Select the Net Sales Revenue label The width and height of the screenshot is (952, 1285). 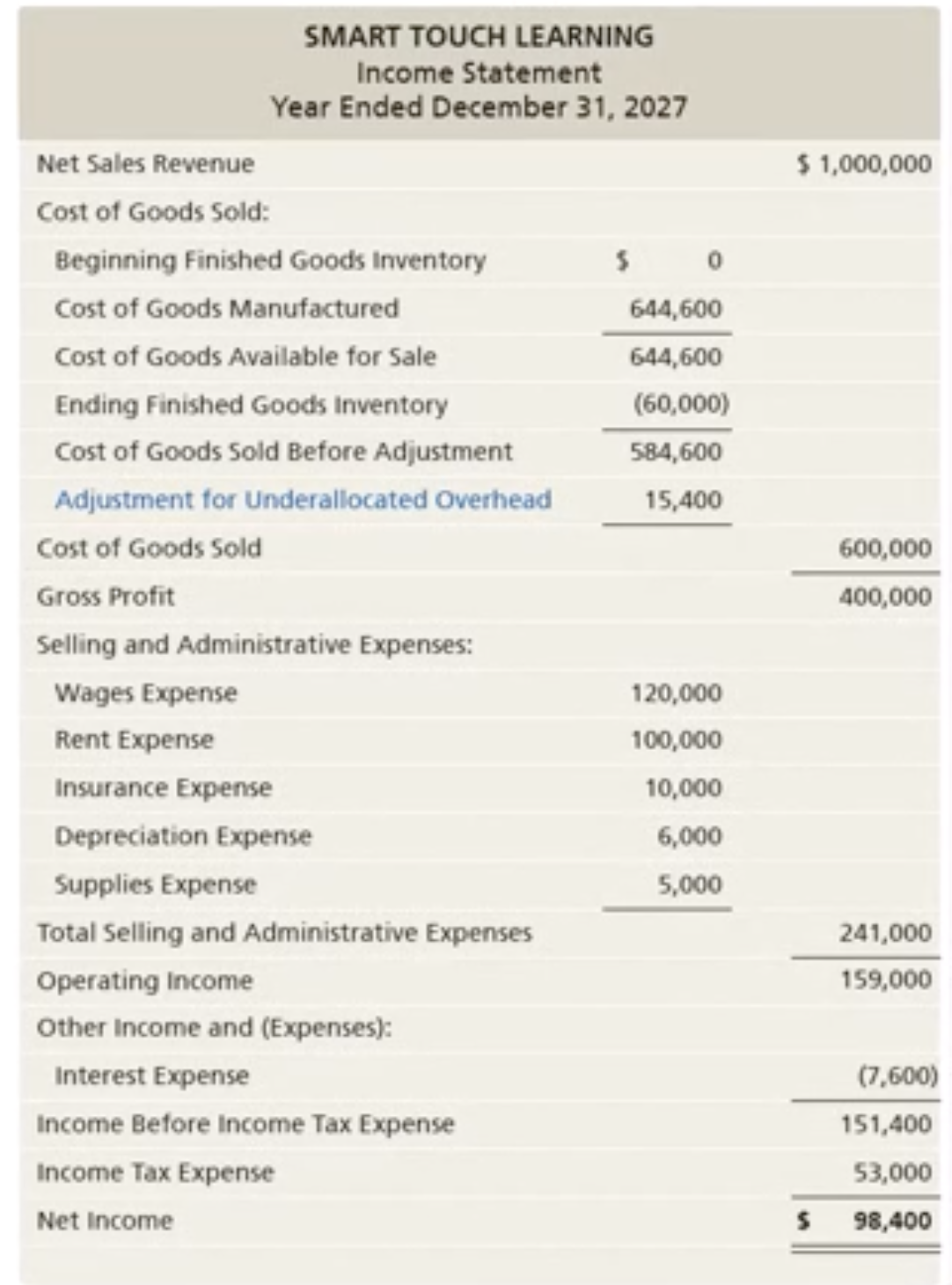(x=145, y=164)
